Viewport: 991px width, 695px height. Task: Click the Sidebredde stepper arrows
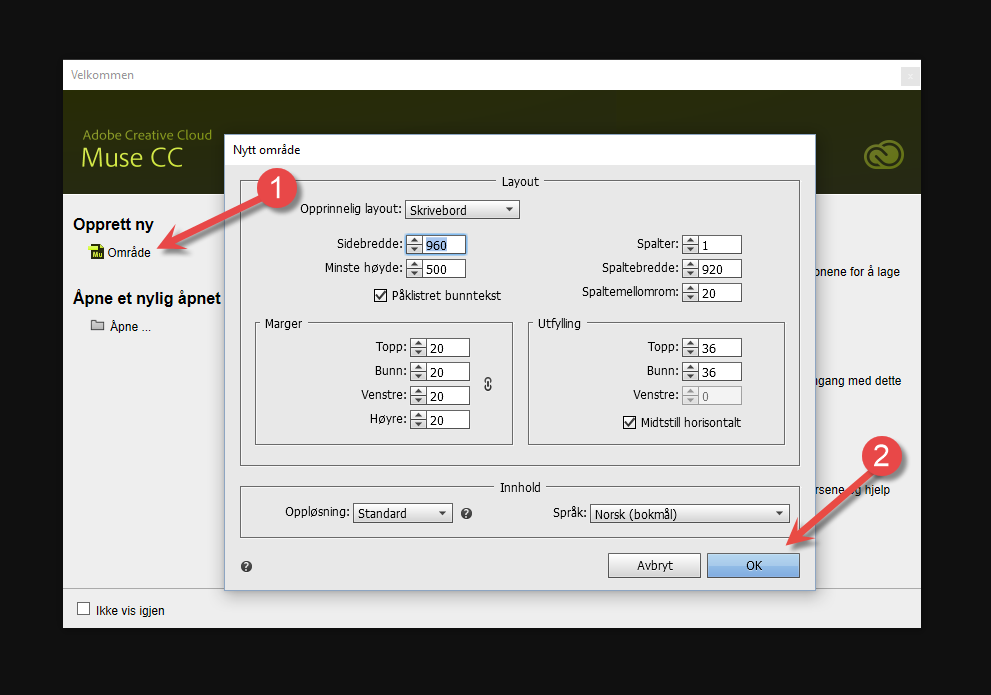(415, 245)
